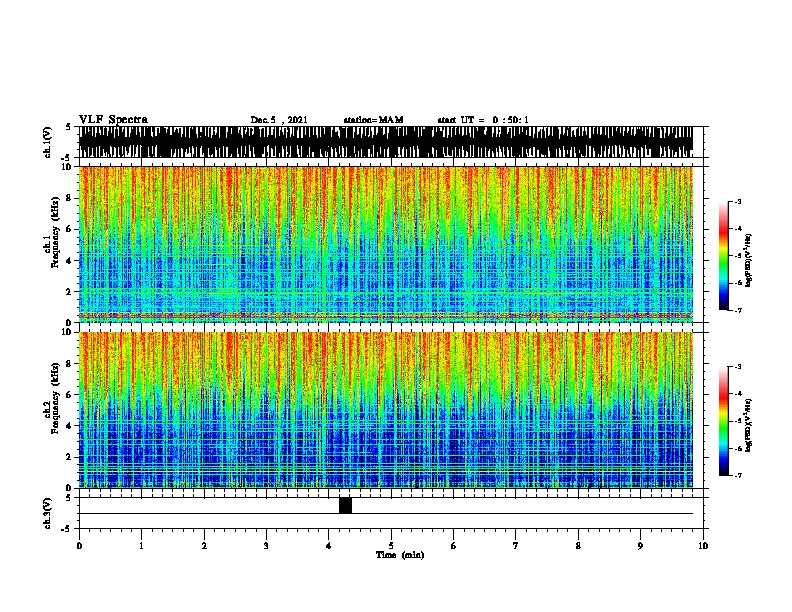The height and width of the screenshot is (612, 792).
Task: Click the time-axis tick label "4"
Action: tap(329, 546)
